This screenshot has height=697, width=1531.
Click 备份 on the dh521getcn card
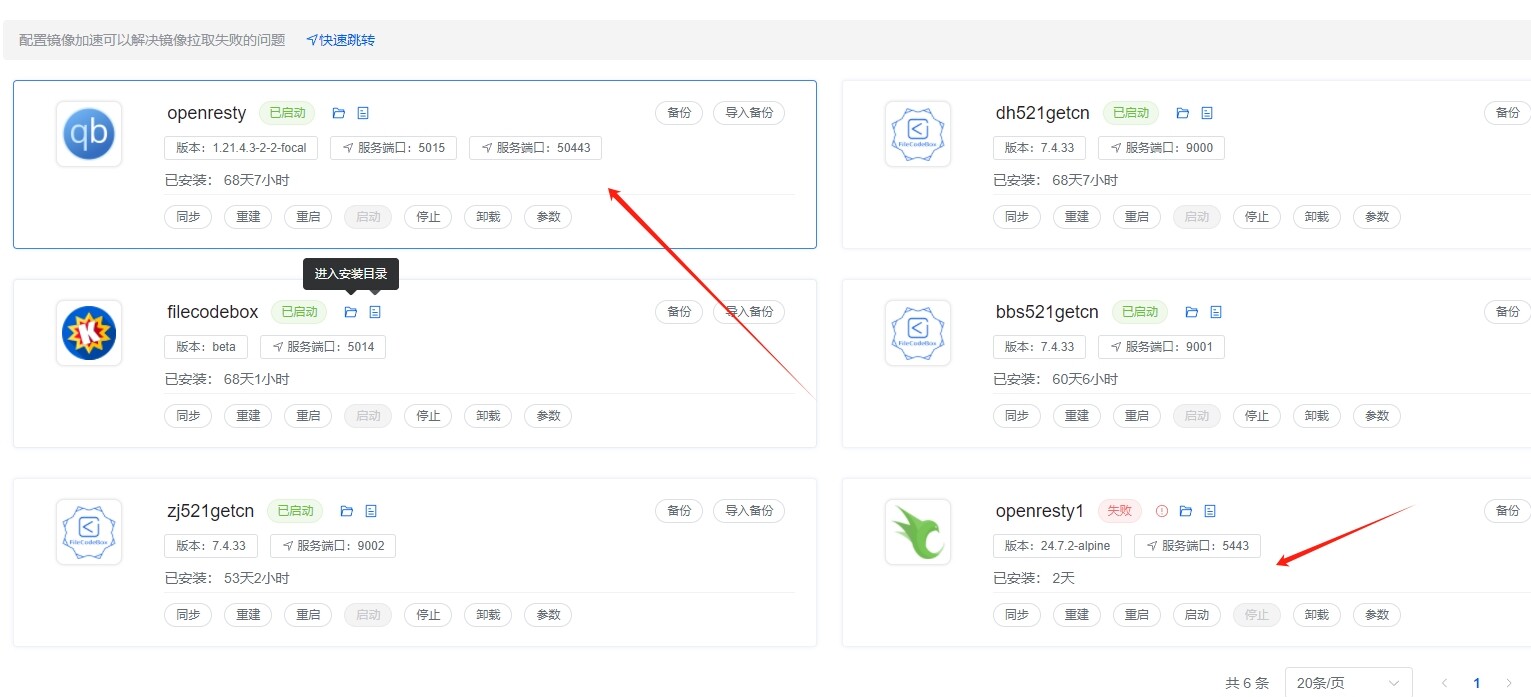point(1507,113)
